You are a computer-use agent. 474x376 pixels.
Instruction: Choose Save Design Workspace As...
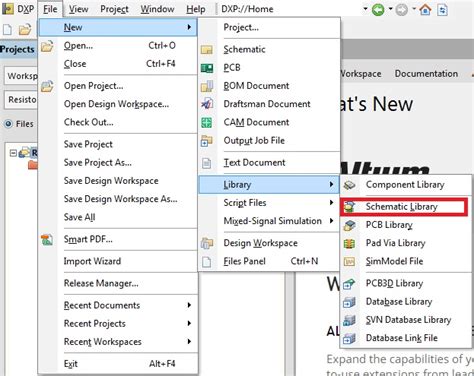pyautogui.click(x=118, y=199)
